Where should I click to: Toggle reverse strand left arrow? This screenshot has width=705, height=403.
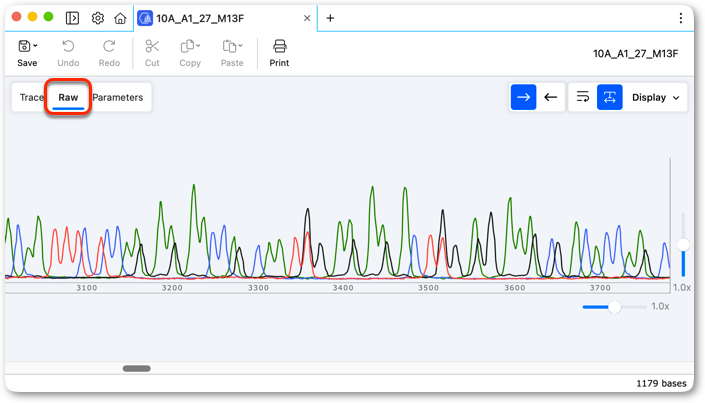tap(550, 97)
